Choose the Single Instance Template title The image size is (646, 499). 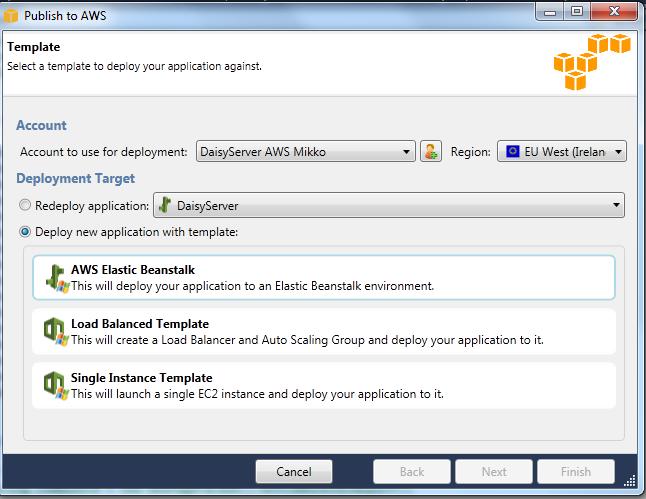pyautogui.click(x=141, y=377)
